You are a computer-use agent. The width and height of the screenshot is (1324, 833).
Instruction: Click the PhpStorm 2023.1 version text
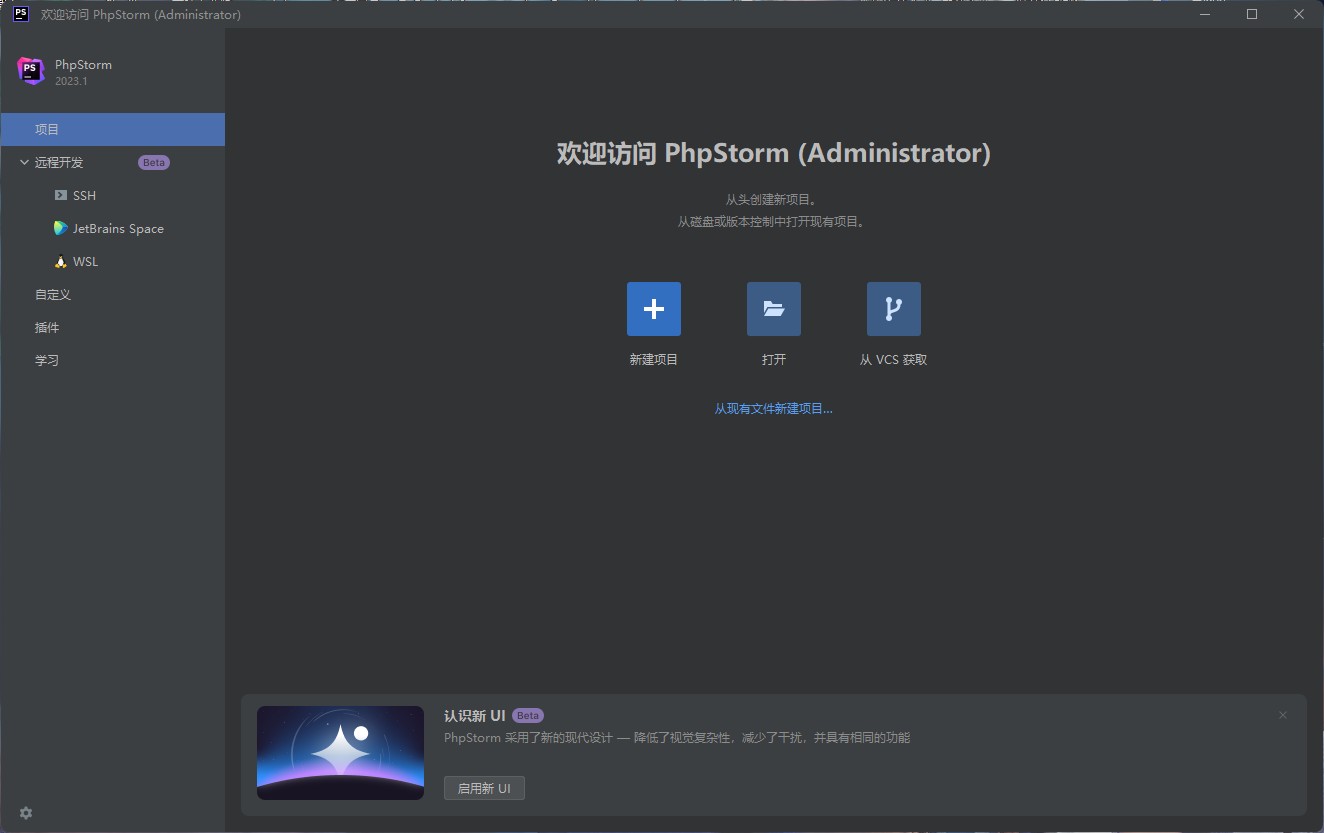coord(71,81)
